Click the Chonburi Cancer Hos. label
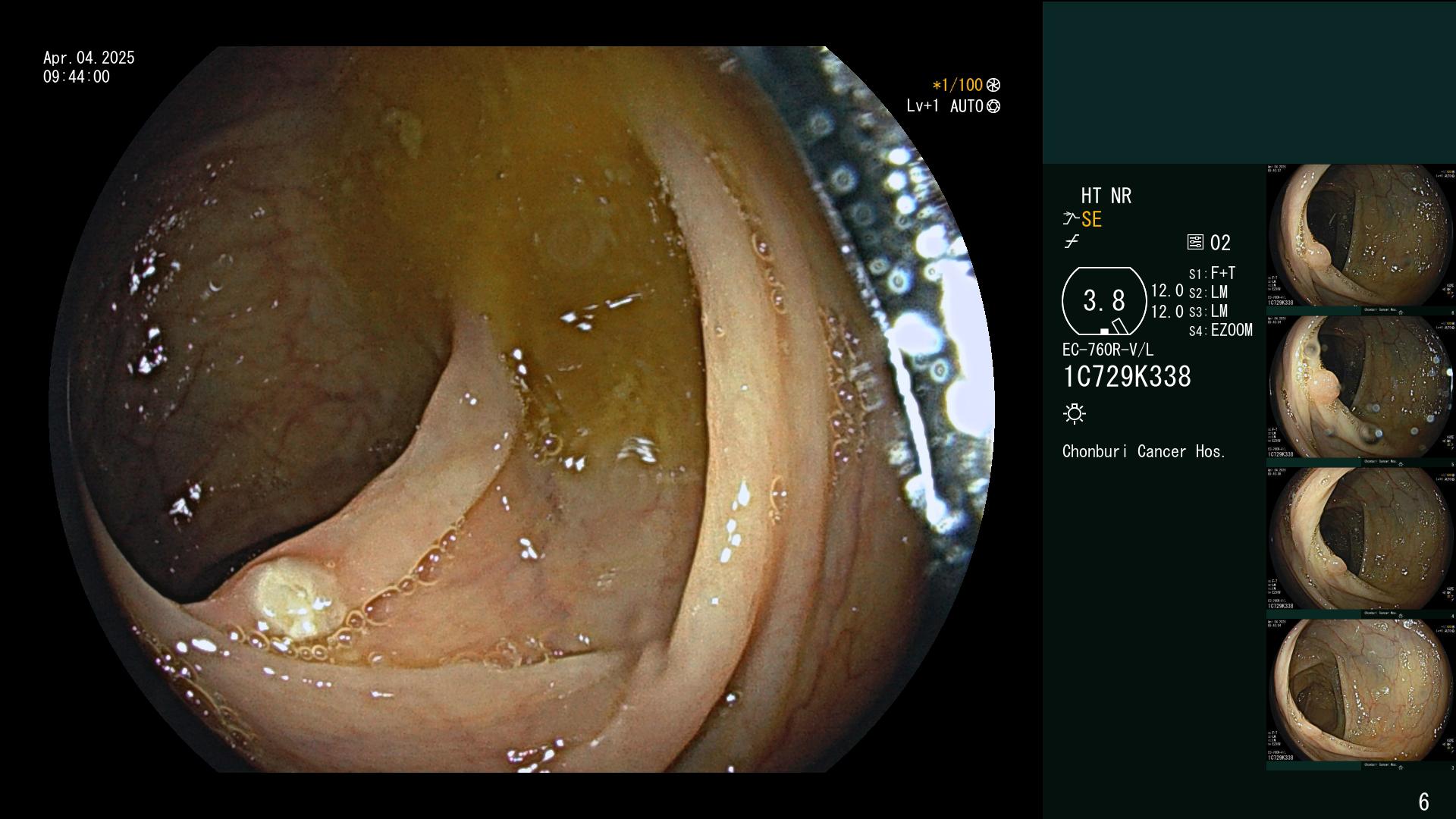Viewport: 1456px width, 819px height. [x=1144, y=451]
